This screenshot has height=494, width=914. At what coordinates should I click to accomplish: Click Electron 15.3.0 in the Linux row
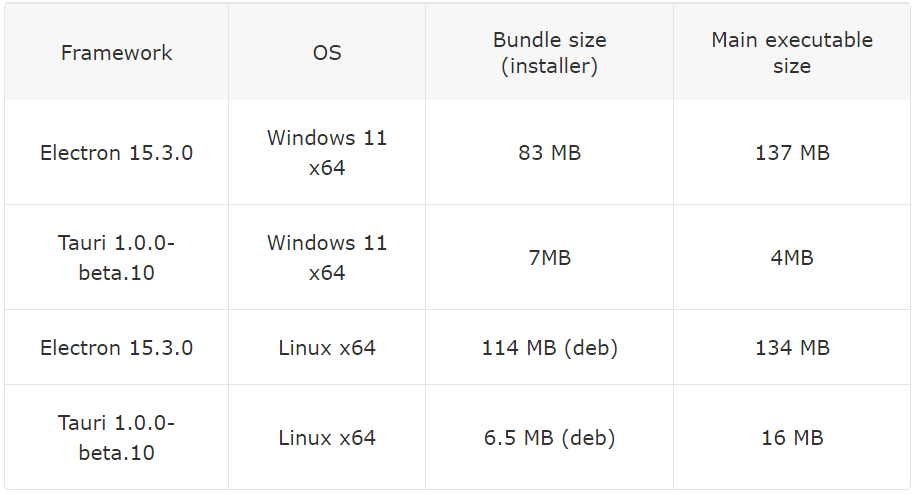coord(116,348)
